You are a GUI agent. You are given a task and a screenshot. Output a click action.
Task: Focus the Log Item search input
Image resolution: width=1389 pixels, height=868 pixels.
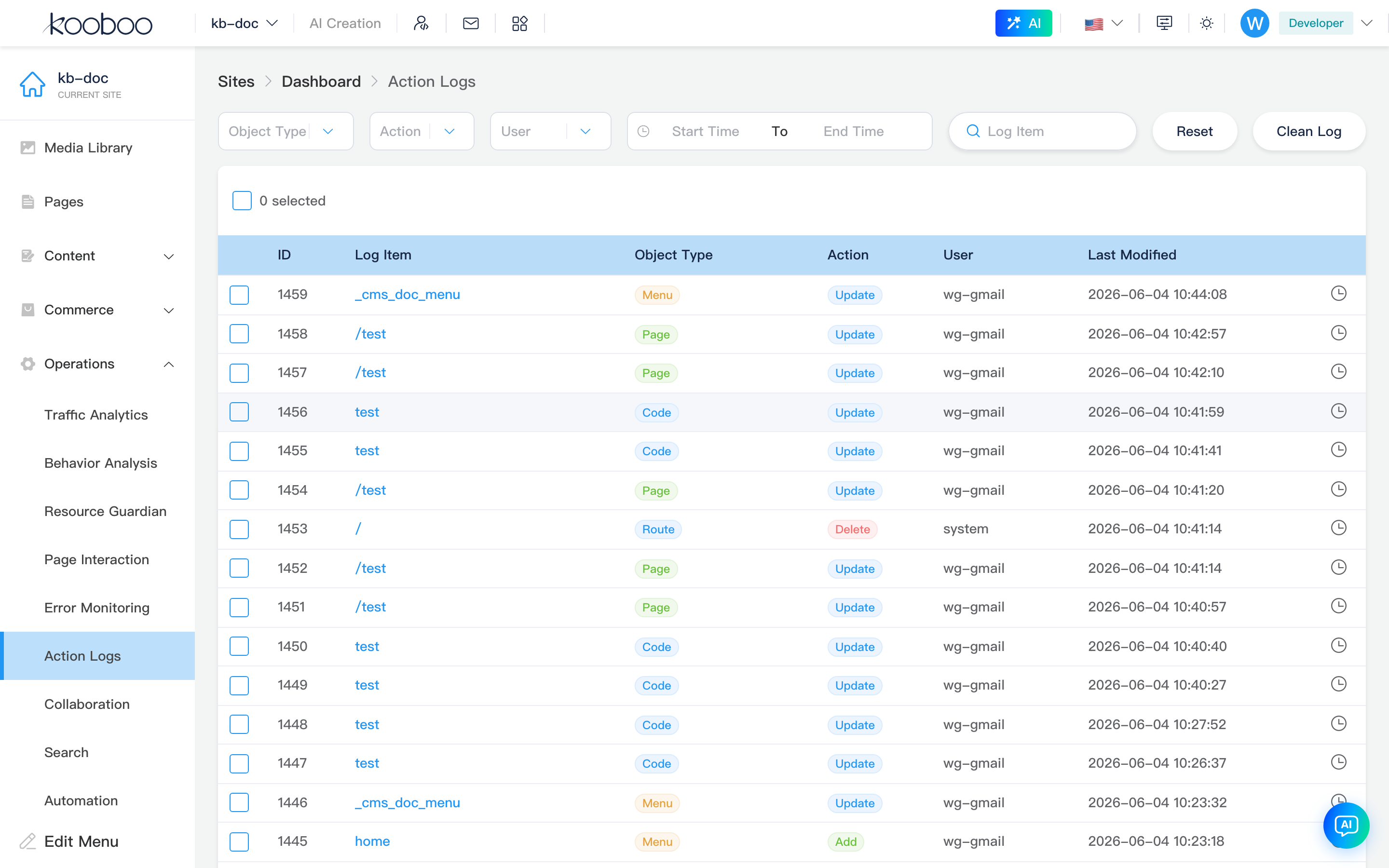1042,131
